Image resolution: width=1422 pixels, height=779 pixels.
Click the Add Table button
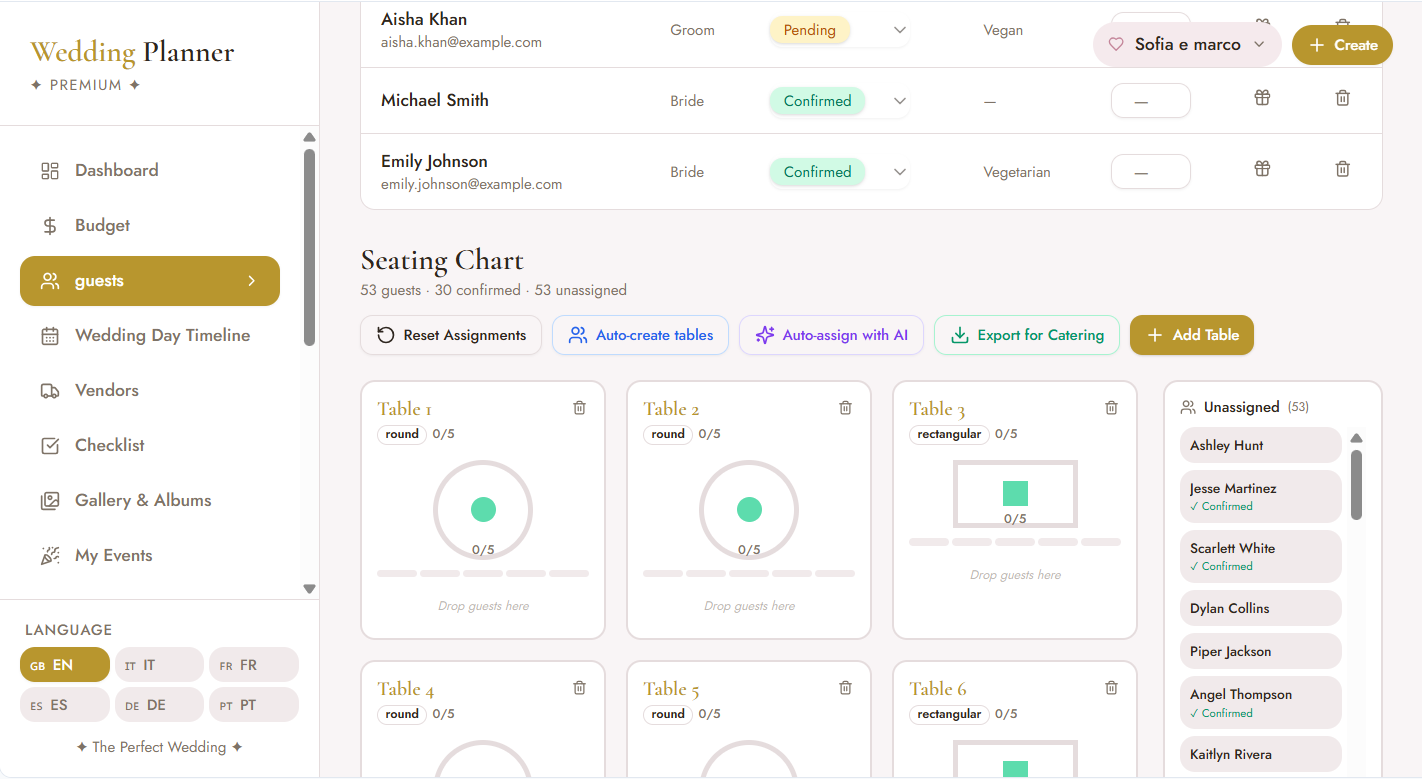(1192, 335)
